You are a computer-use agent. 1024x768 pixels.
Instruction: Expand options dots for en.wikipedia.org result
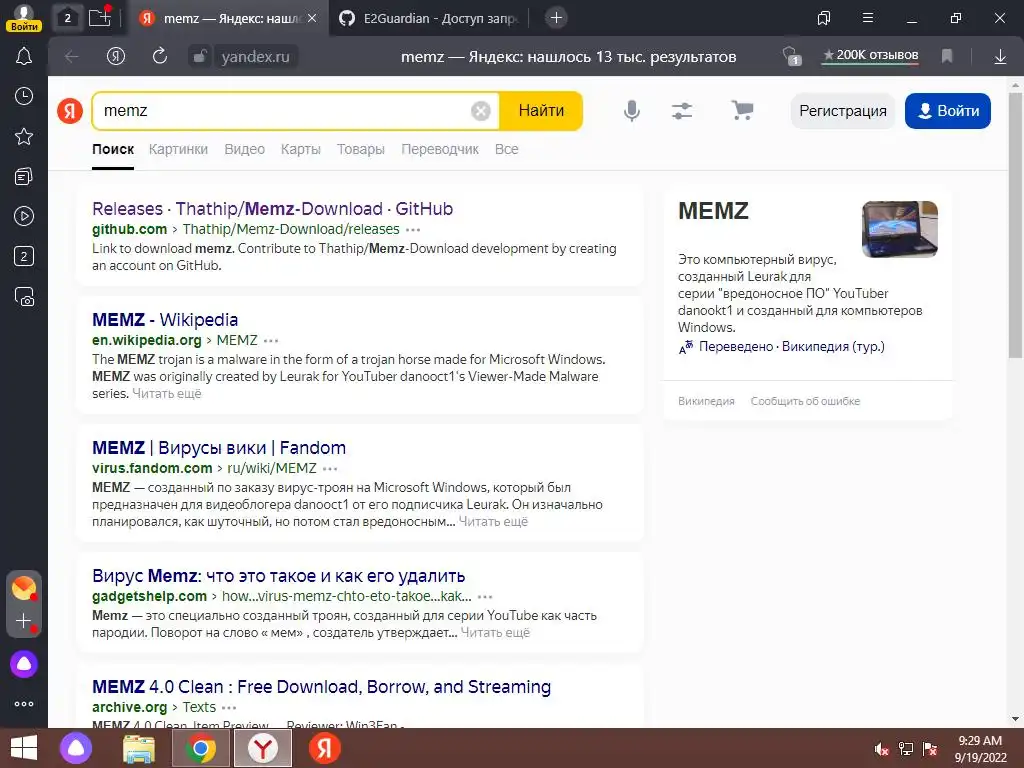click(271, 341)
